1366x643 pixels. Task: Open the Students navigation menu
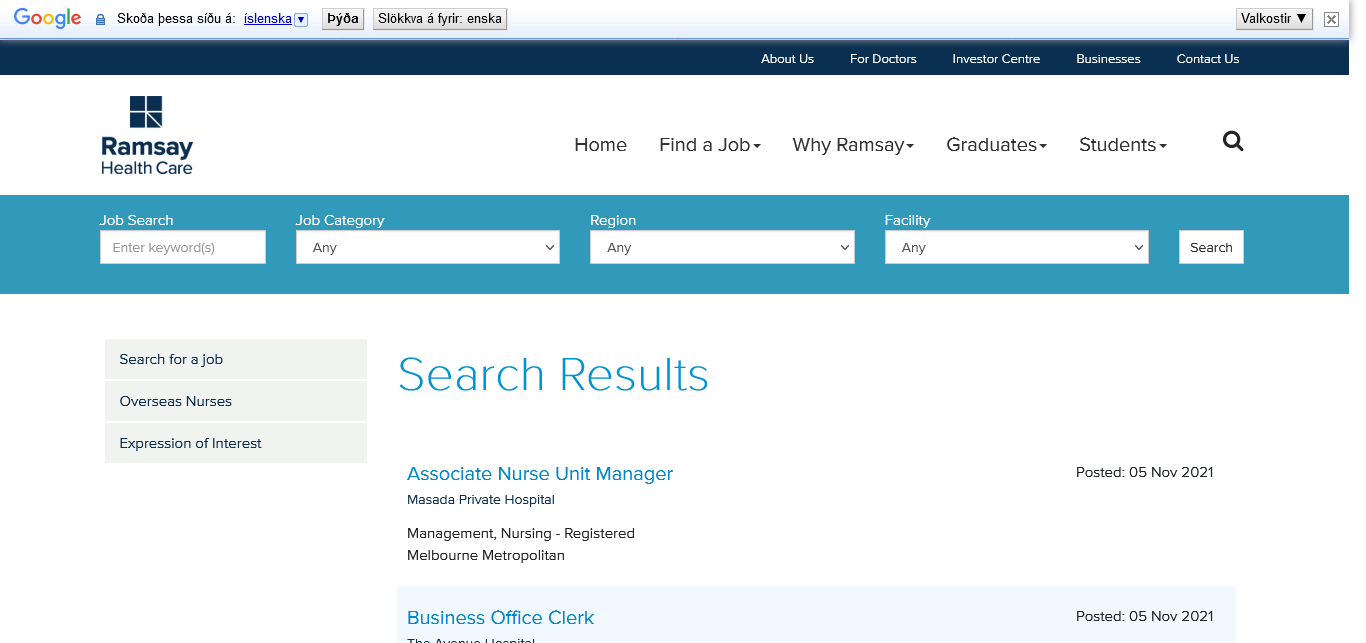(x=1122, y=145)
